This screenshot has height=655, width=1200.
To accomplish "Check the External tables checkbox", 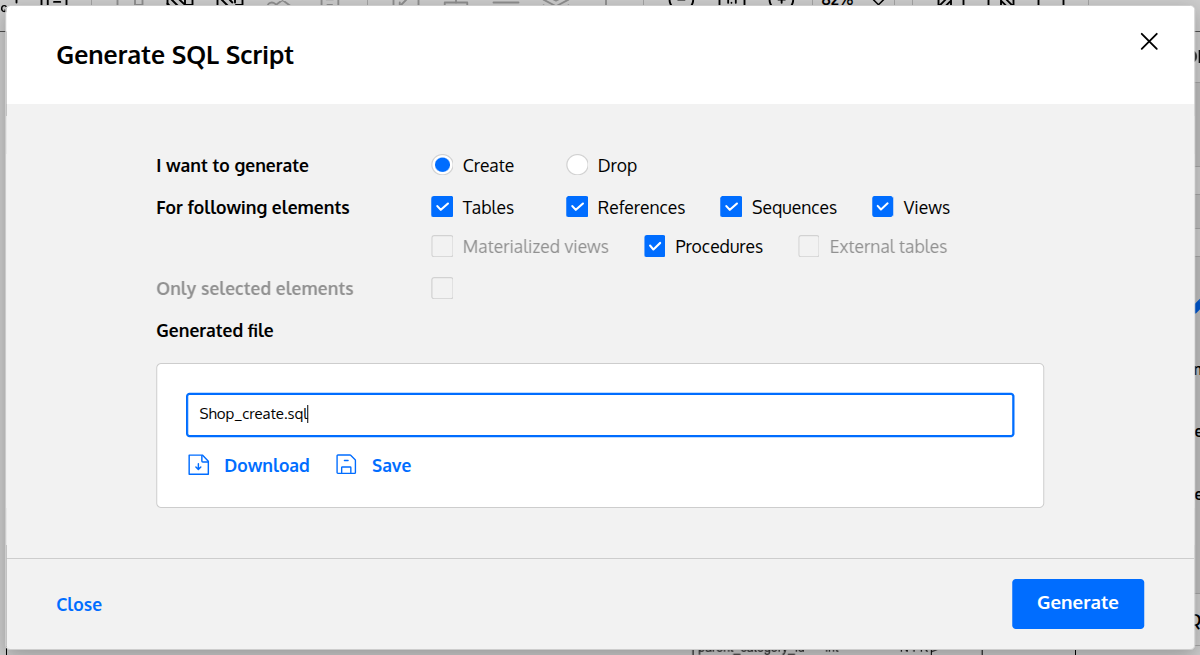I will click(x=809, y=246).
